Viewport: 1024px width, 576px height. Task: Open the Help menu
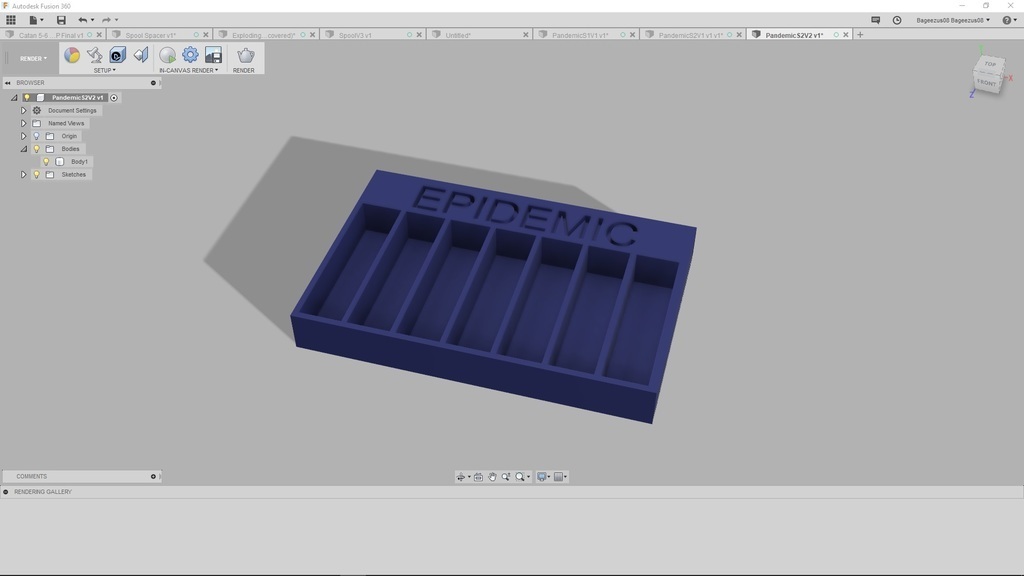[1010, 20]
